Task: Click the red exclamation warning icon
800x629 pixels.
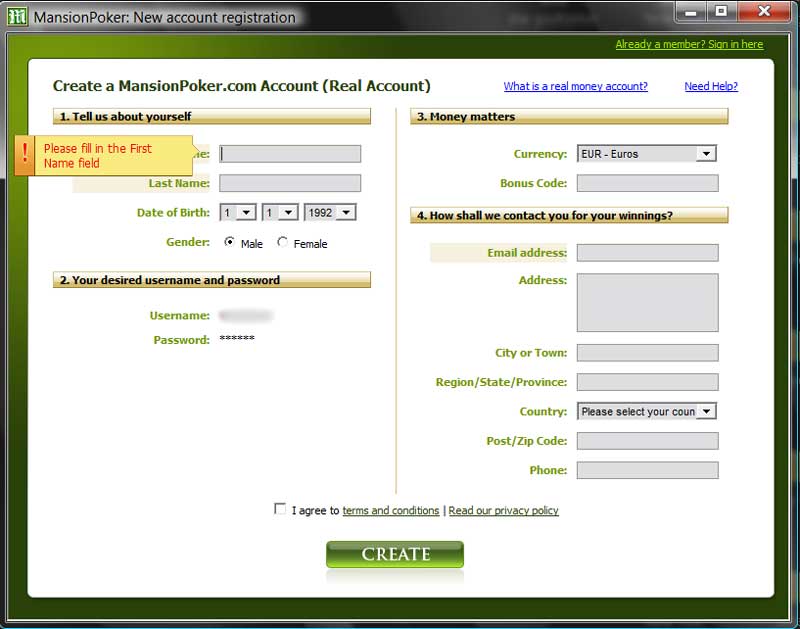Action: (x=24, y=155)
